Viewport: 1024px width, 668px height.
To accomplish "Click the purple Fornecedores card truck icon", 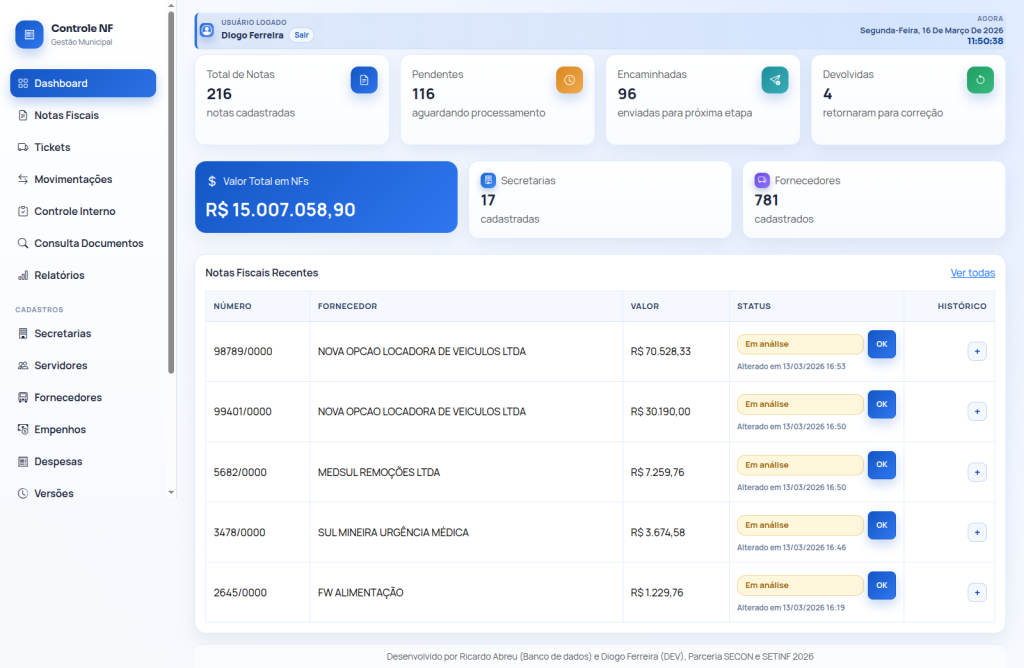I will 762,180.
